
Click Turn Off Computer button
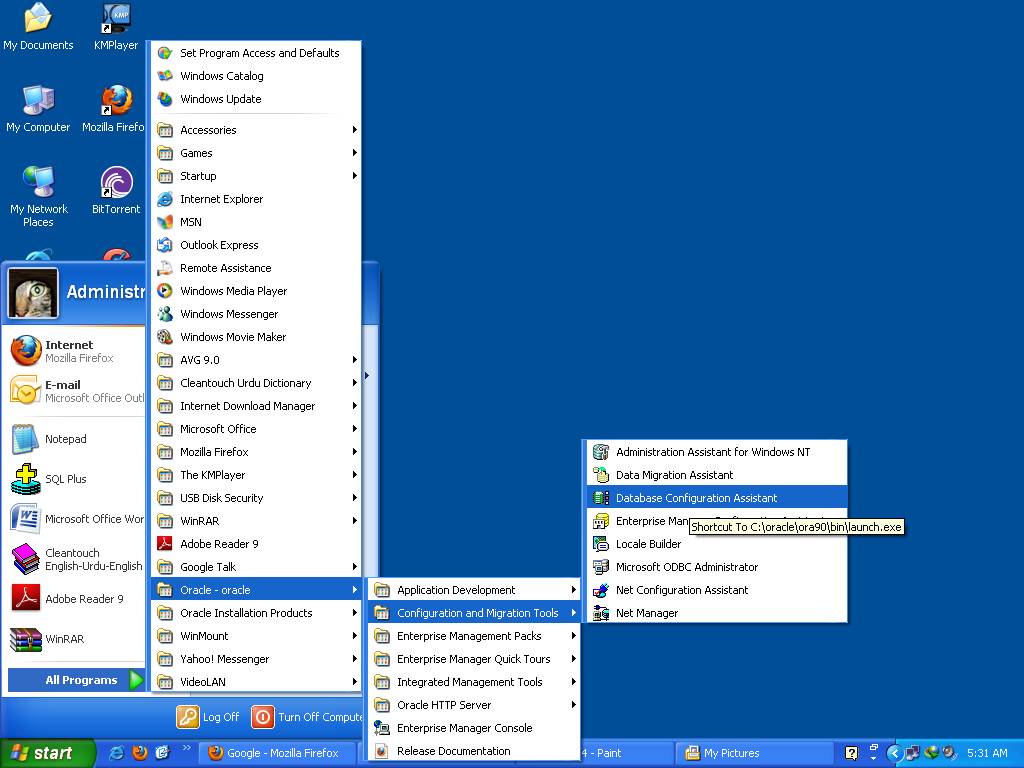(x=307, y=716)
